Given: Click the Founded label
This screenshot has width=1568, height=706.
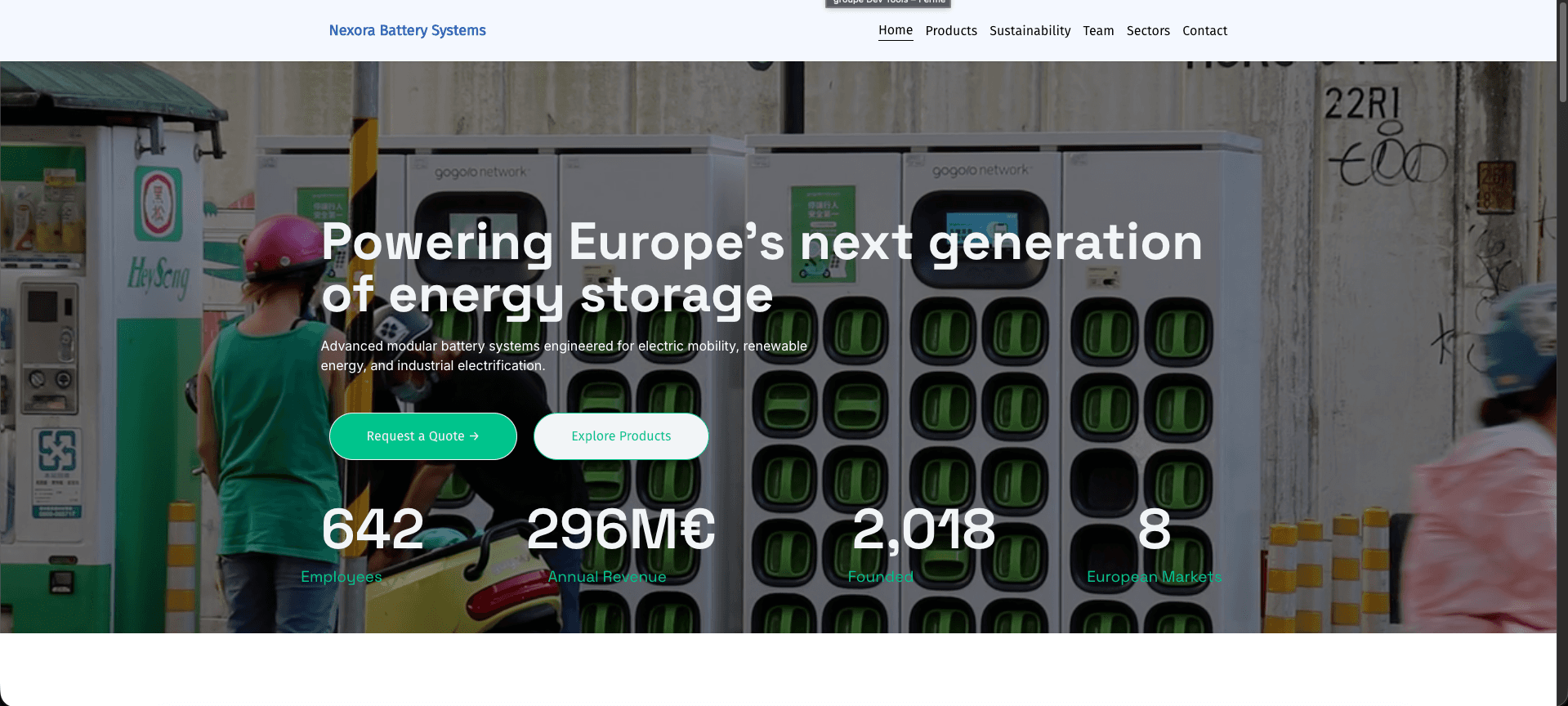Looking at the screenshot, I should (x=881, y=577).
